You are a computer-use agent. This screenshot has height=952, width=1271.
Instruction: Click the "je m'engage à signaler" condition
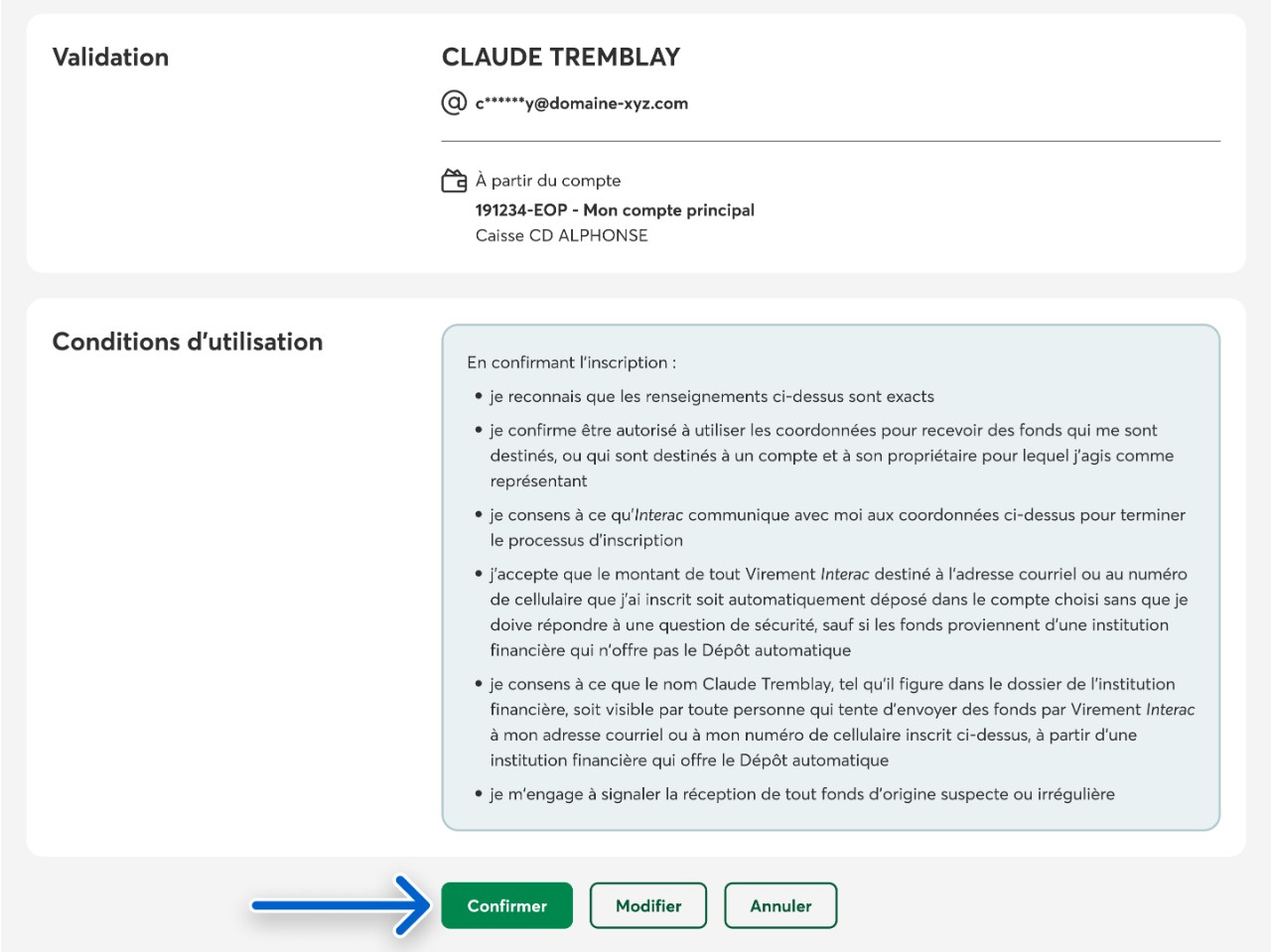click(801, 794)
